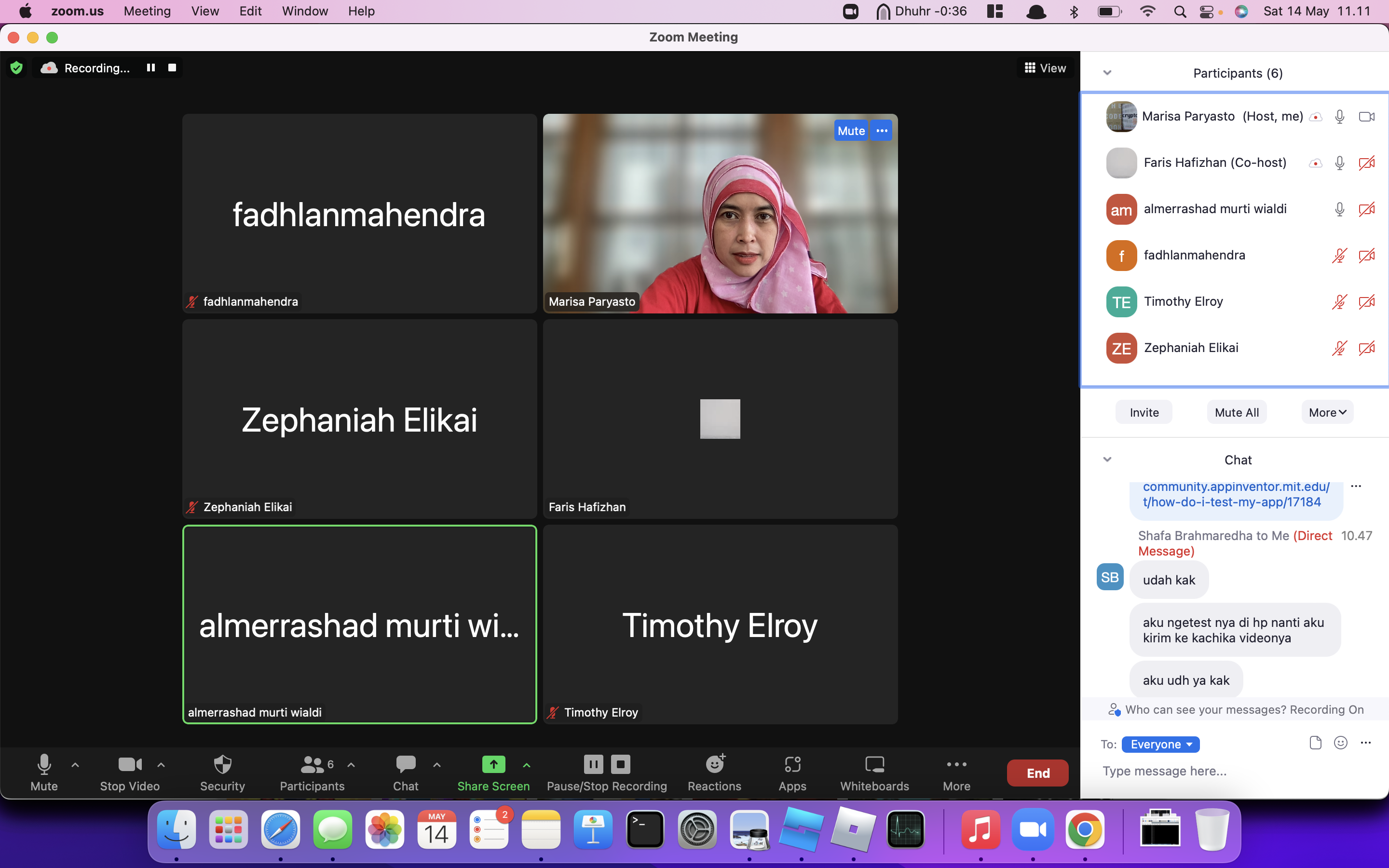Stop the recording using the top-bar square

tap(172, 68)
